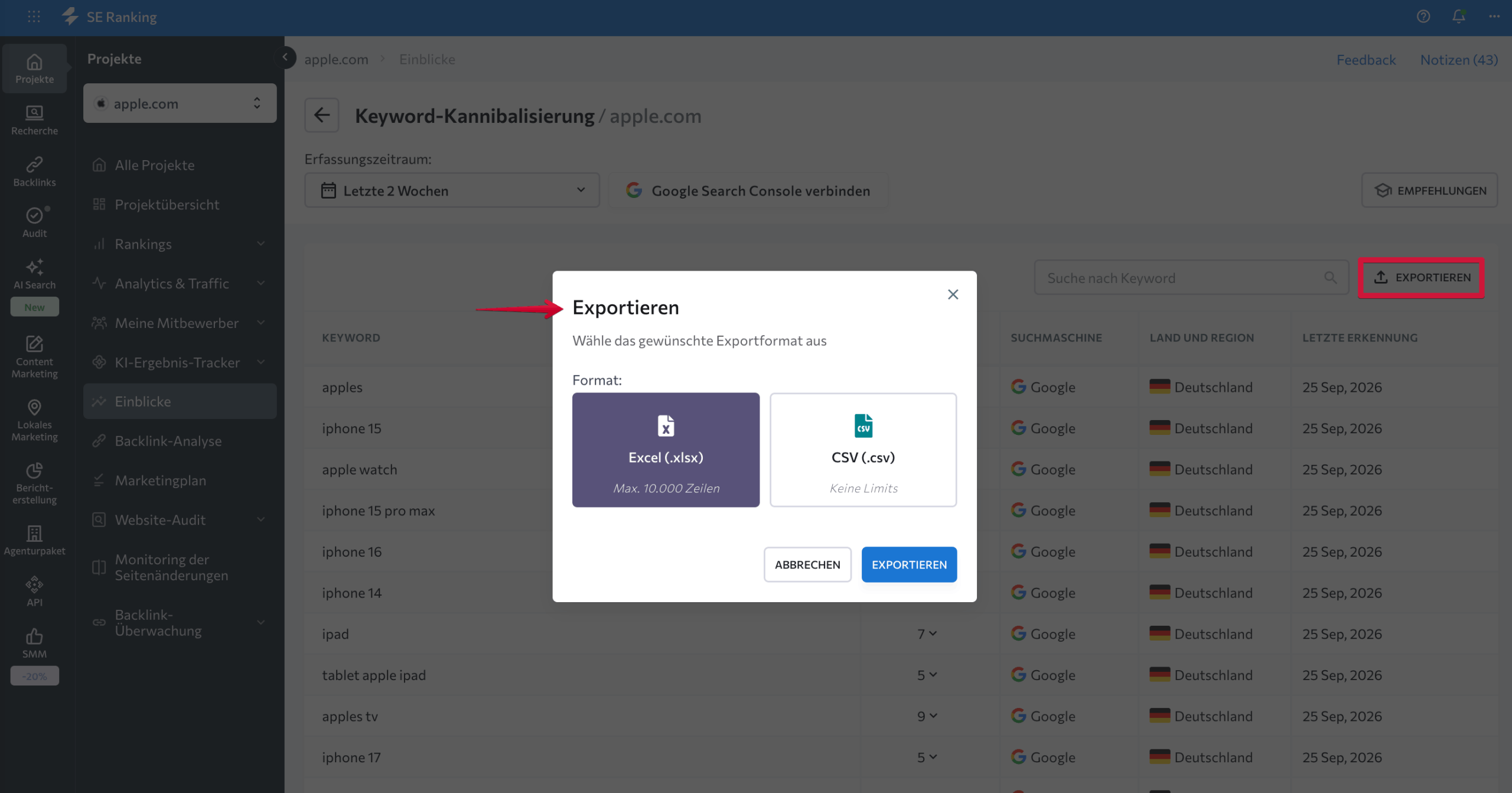Choose the CSV (.csv) format option

[x=863, y=450]
